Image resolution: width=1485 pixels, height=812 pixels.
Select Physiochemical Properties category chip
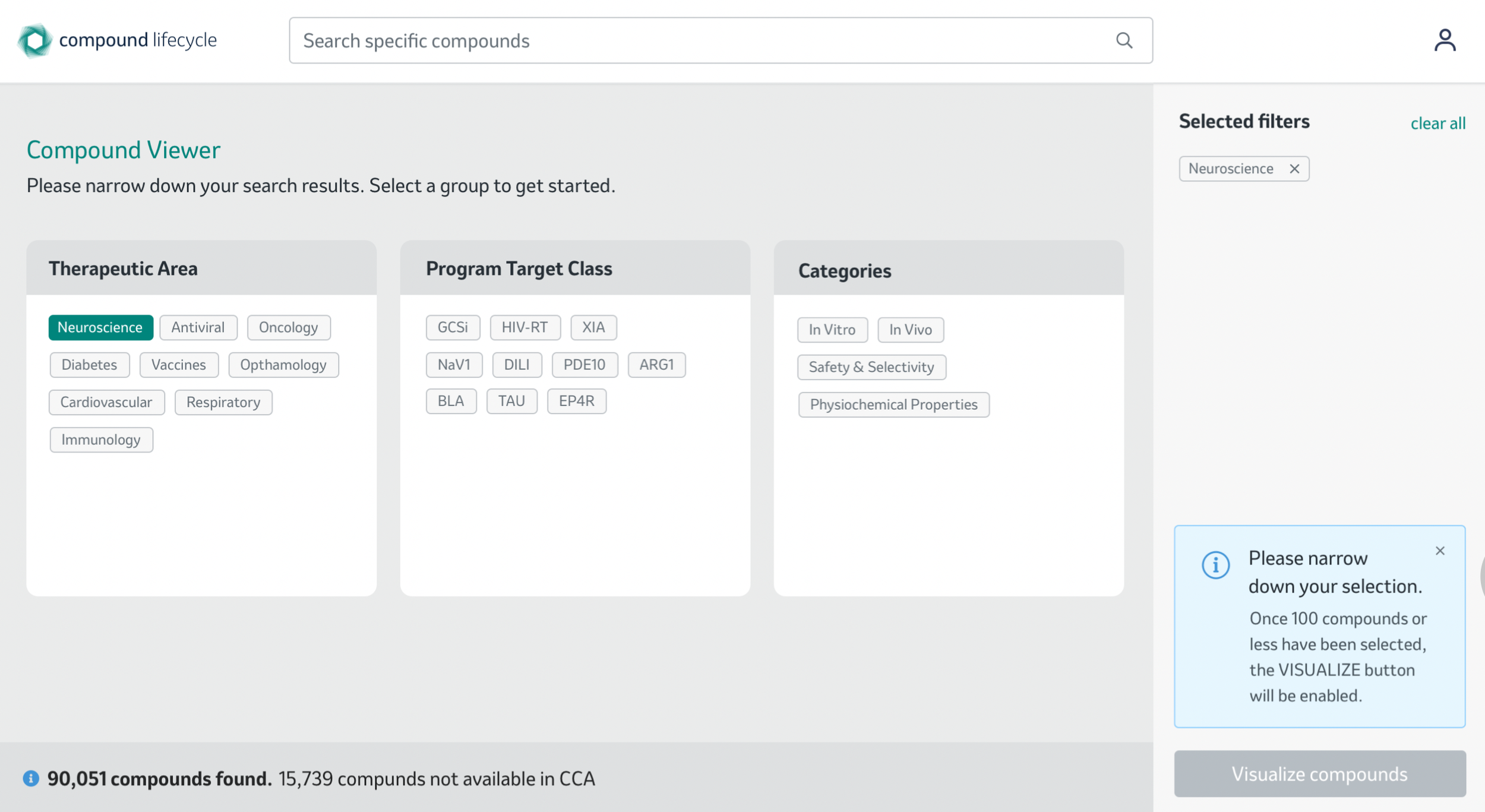893,405
